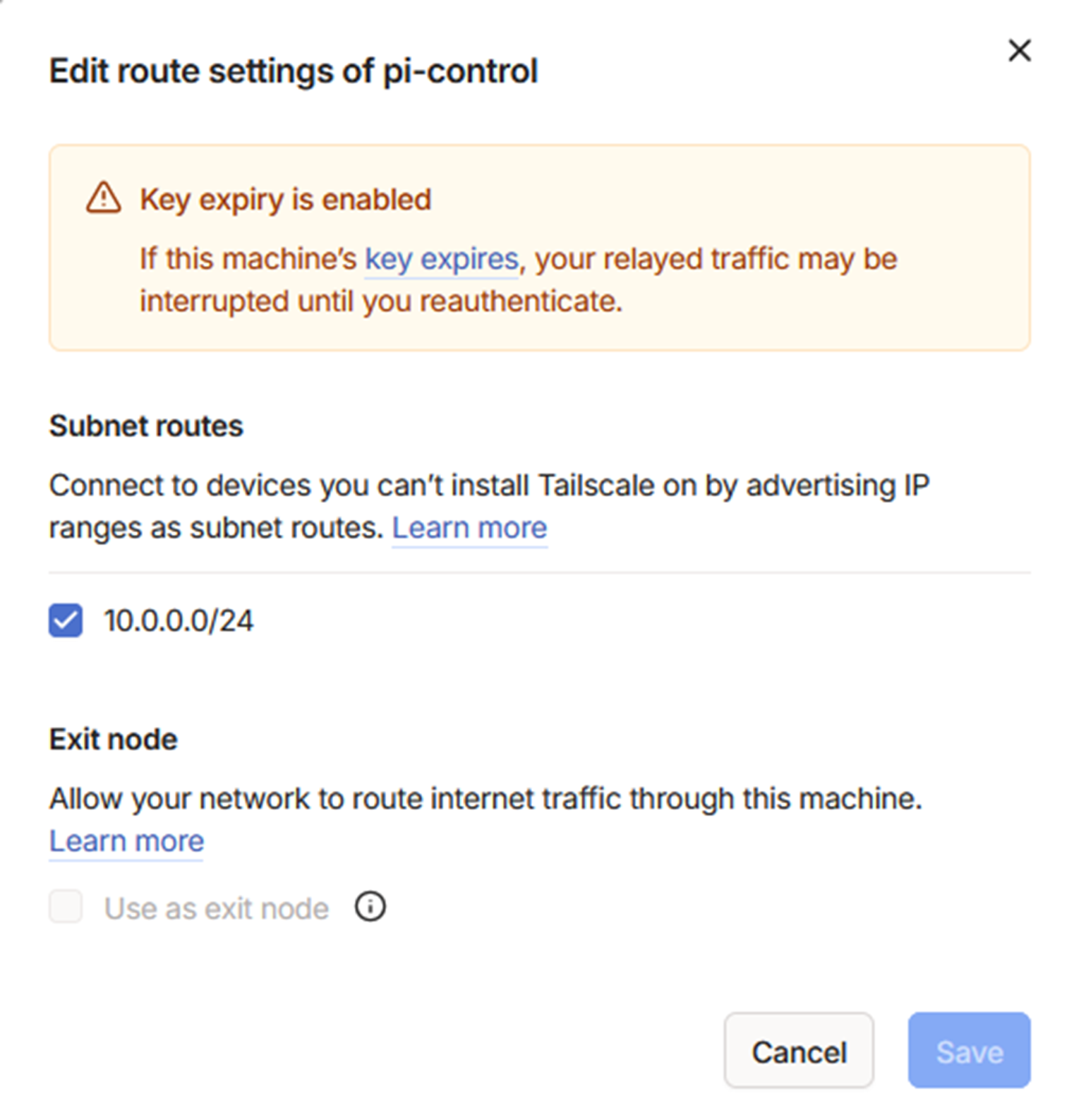
Task: Close the Edit route settings dialog
Action: 1019,51
